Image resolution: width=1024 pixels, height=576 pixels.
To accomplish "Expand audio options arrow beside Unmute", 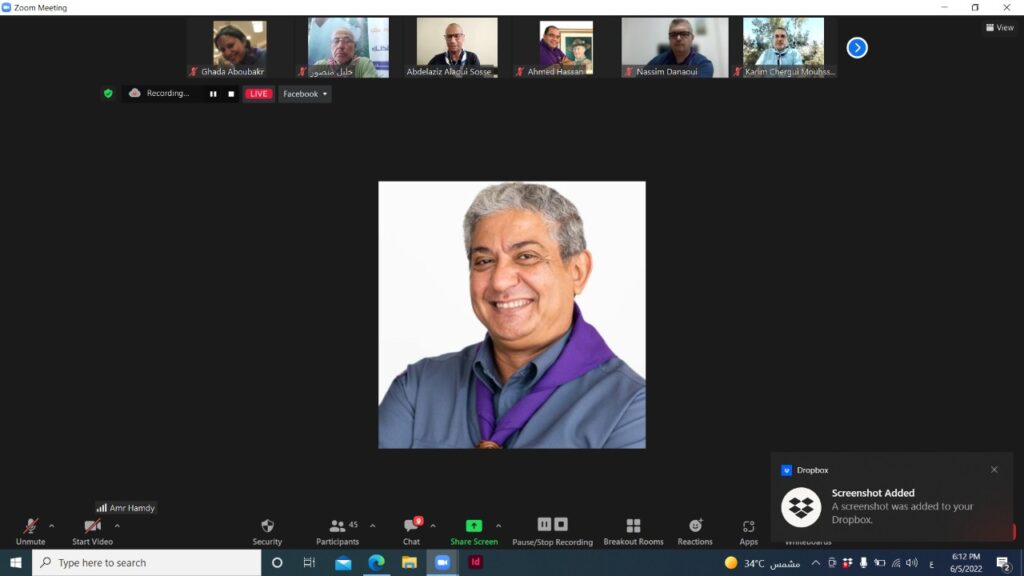I will [x=52, y=526].
